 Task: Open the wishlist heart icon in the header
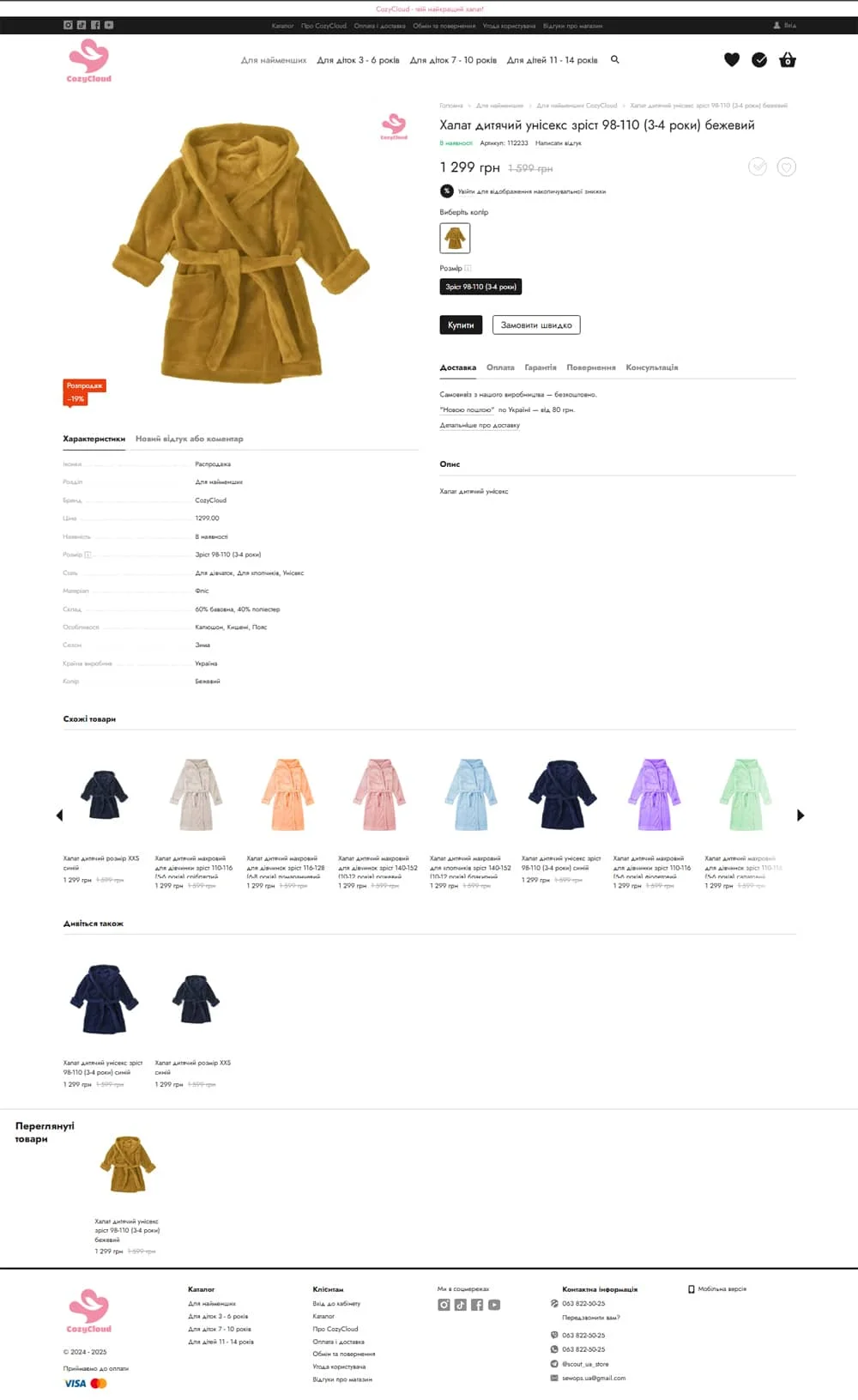click(x=732, y=59)
